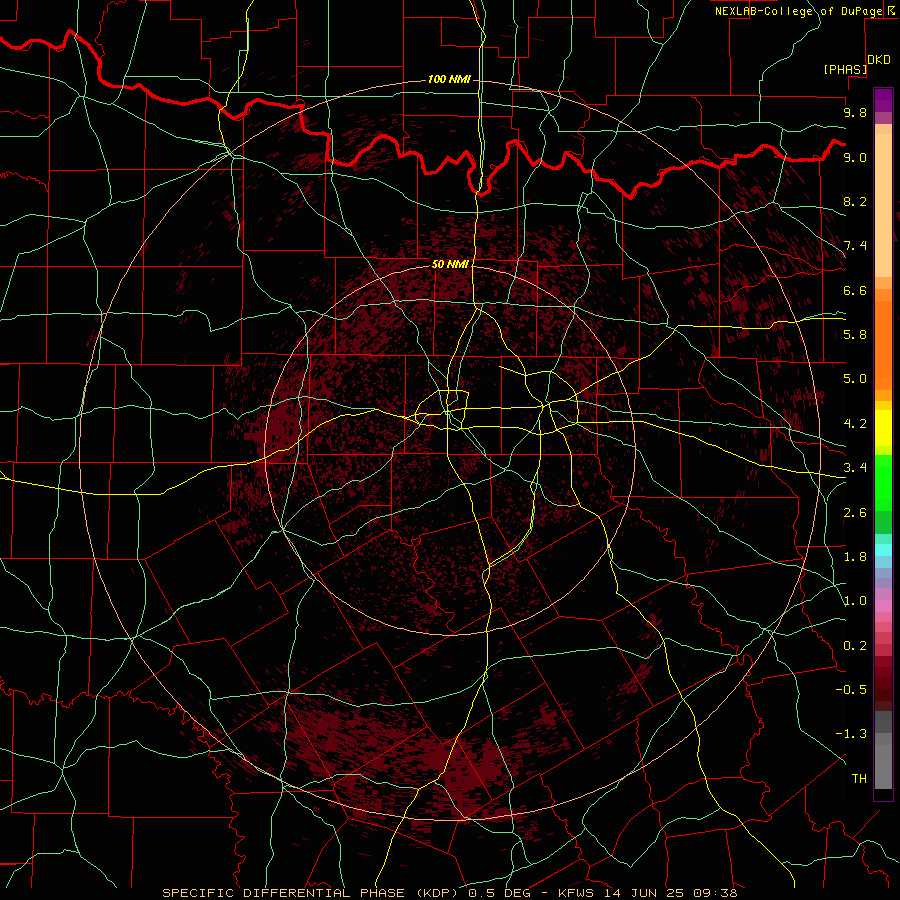Click the 9.8 value on color scale
Screen dimensions: 900x900
[x=855, y=112]
